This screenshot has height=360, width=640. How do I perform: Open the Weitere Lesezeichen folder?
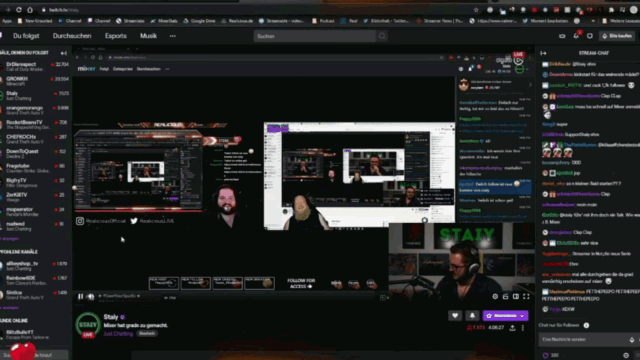coord(621,21)
